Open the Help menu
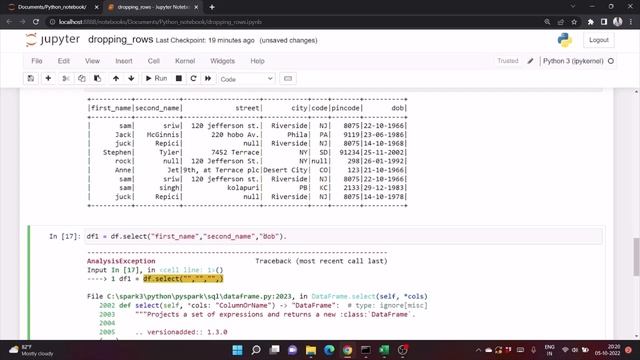The width and height of the screenshot is (640, 360). pos(257,61)
